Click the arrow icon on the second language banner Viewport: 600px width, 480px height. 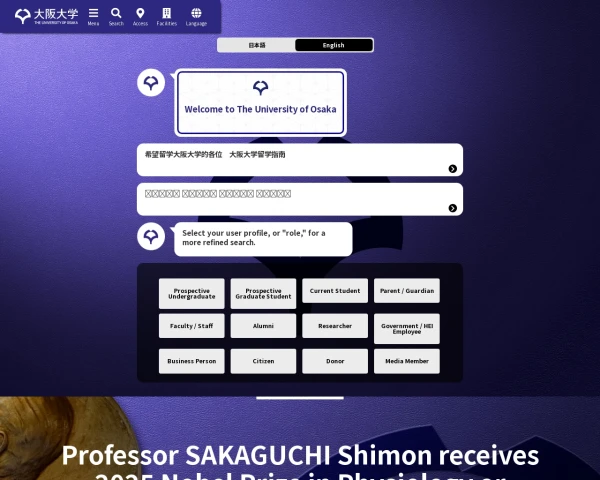(x=453, y=208)
